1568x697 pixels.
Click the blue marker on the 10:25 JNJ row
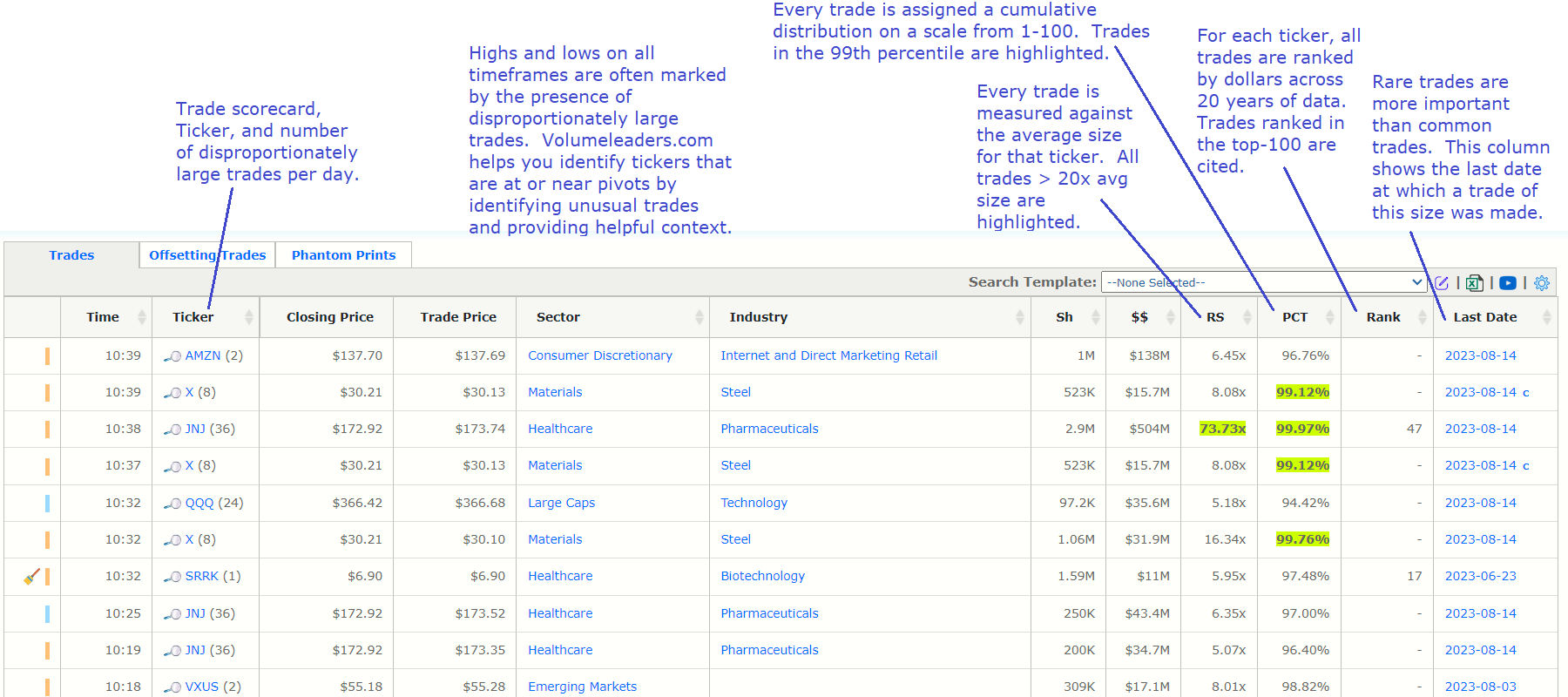pyautogui.click(x=47, y=613)
